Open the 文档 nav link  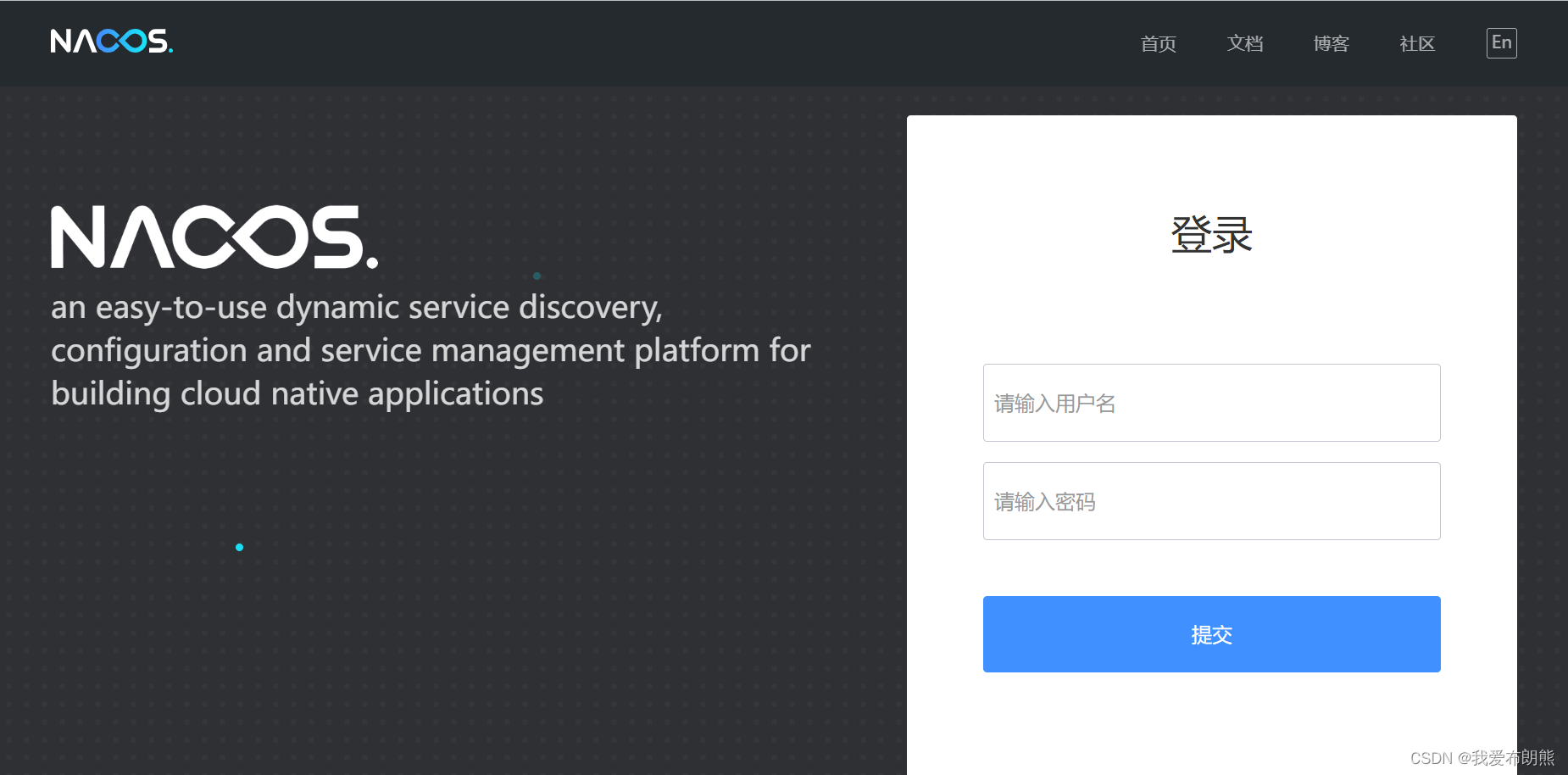pyautogui.click(x=1245, y=43)
